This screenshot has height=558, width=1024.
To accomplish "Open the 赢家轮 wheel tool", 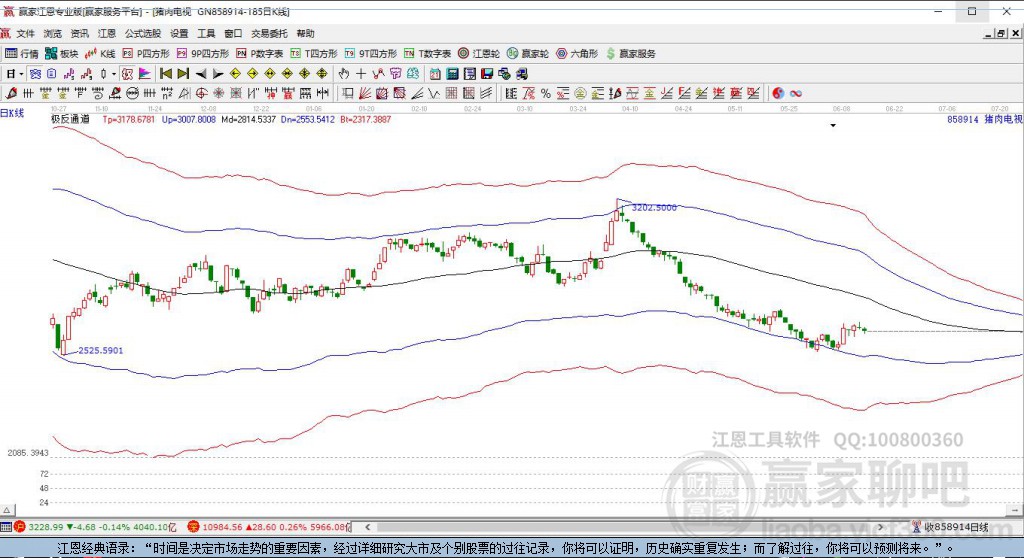I will click(x=528, y=54).
